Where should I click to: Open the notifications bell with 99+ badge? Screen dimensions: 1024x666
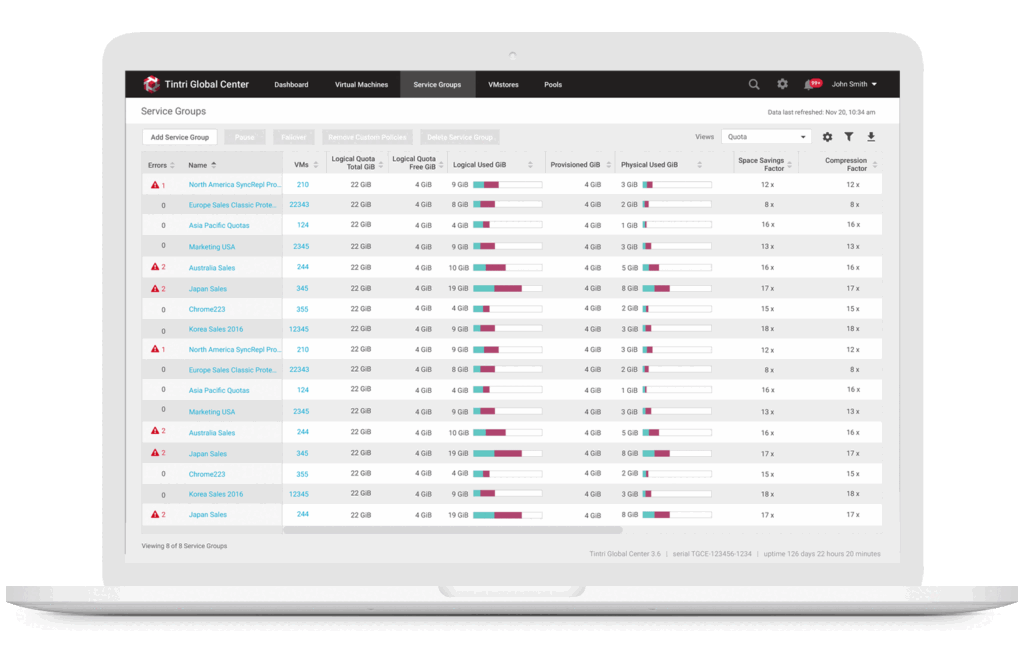tap(812, 84)
